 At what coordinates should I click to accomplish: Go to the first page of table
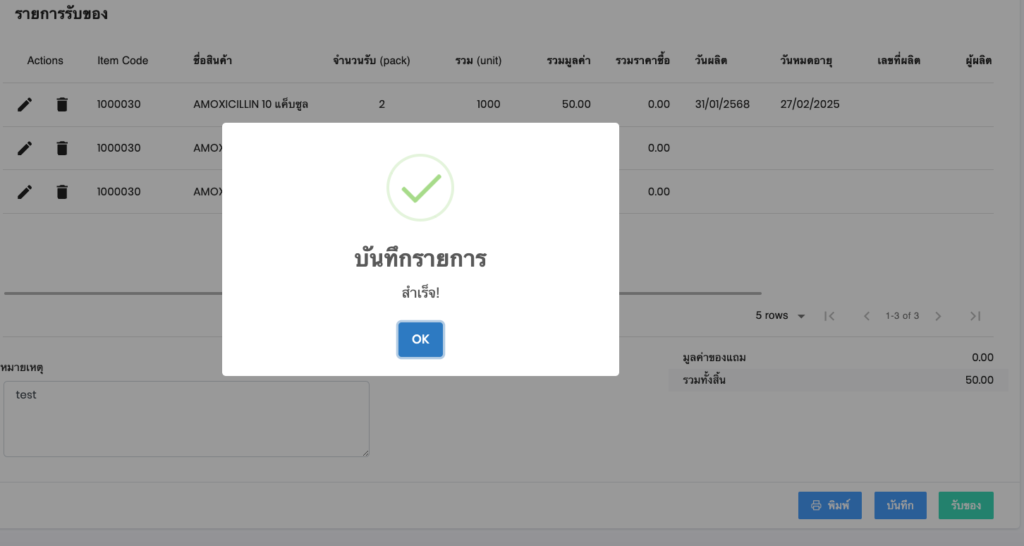[x=829, y=316]
